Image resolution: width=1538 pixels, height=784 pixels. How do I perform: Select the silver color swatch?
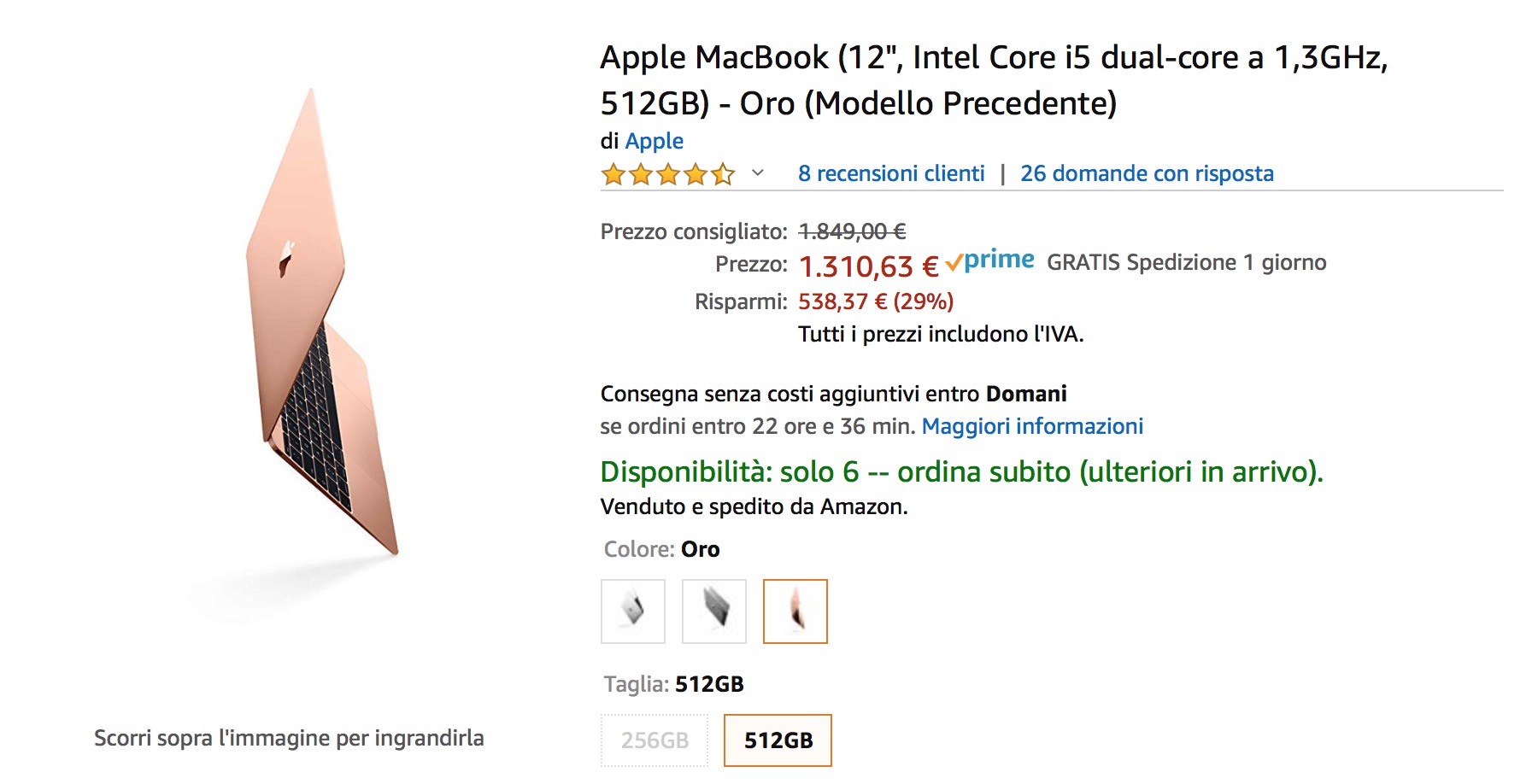633,611
